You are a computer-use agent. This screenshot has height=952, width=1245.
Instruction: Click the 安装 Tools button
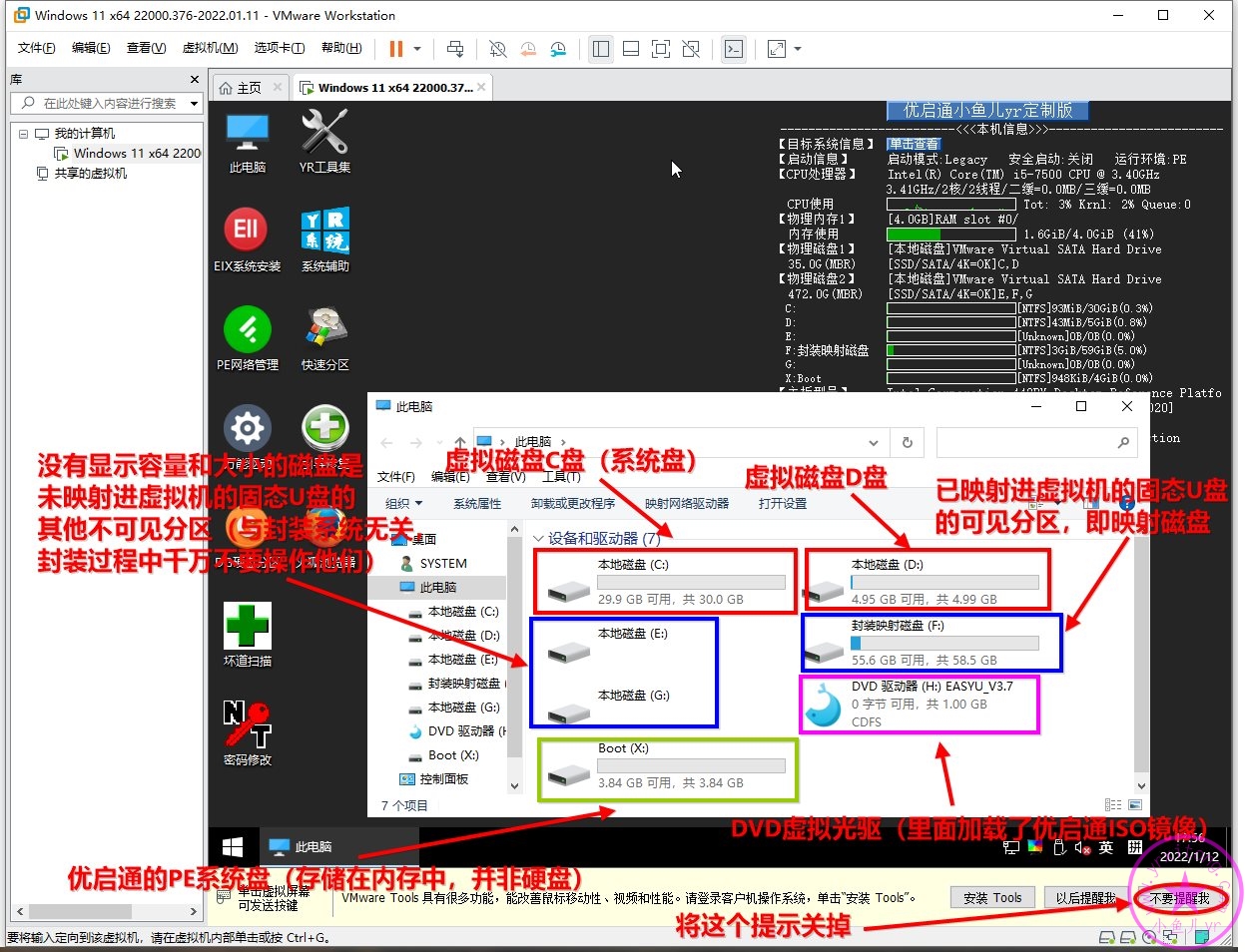(992, 898)
